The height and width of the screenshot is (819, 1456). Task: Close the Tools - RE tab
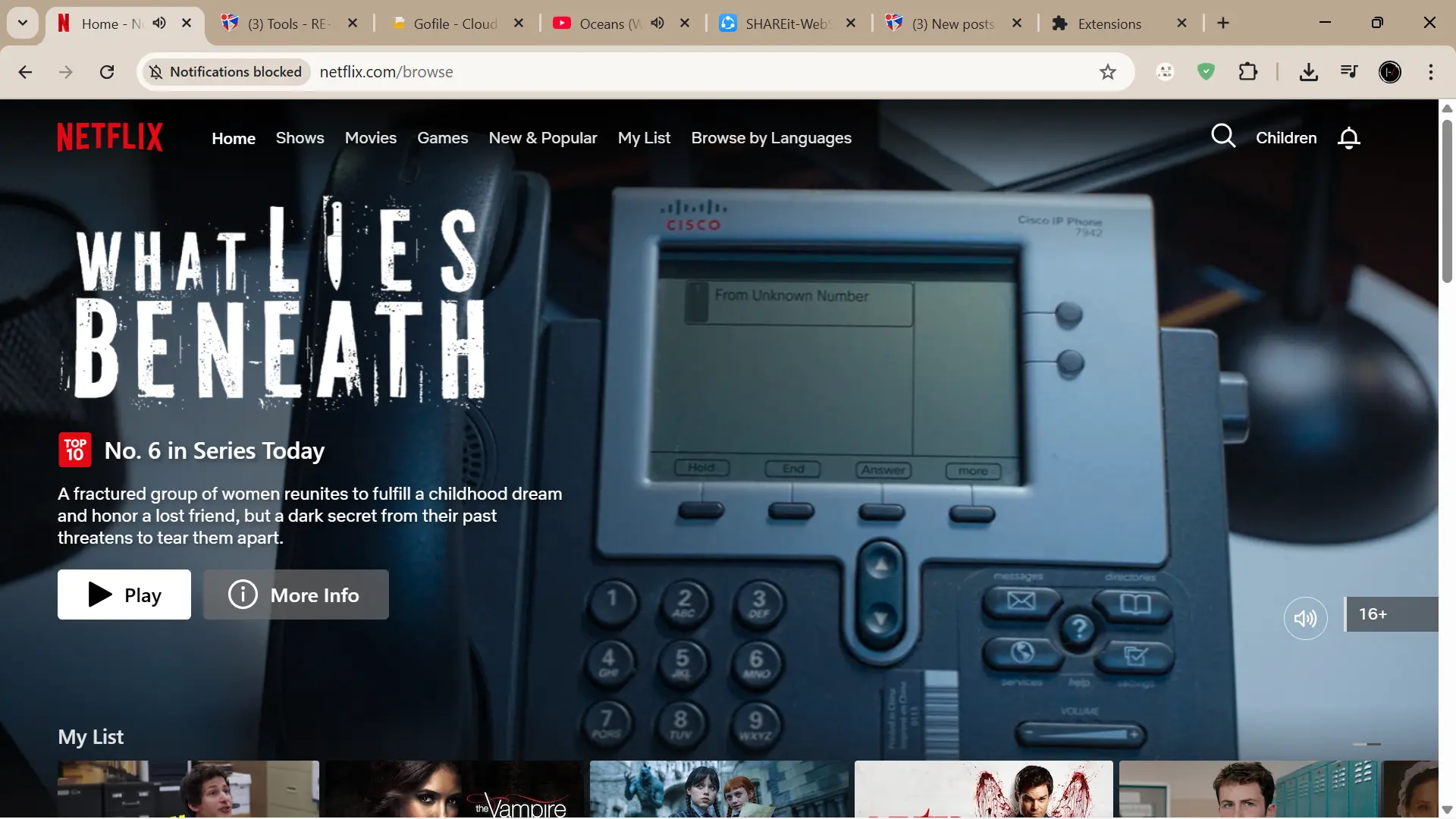(x=353, y=23)
